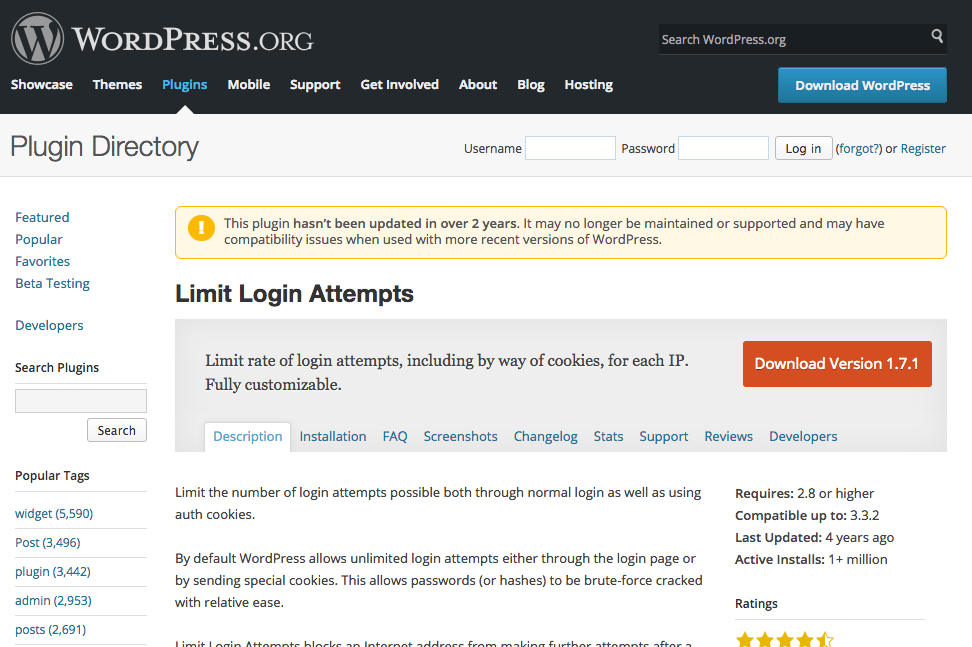Click the Download WordPress button
This screenshot has width=972, height=647.
click(862, 85)
